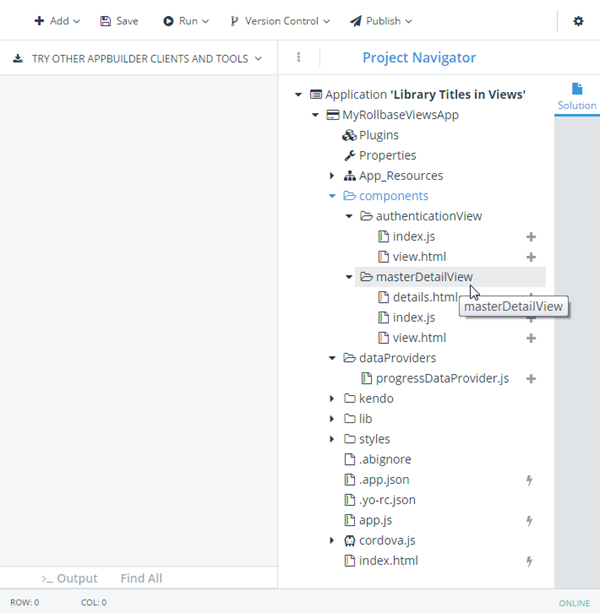The image size is (600, 613).
Task: Click the Application window icon
Action: point(316,95)
